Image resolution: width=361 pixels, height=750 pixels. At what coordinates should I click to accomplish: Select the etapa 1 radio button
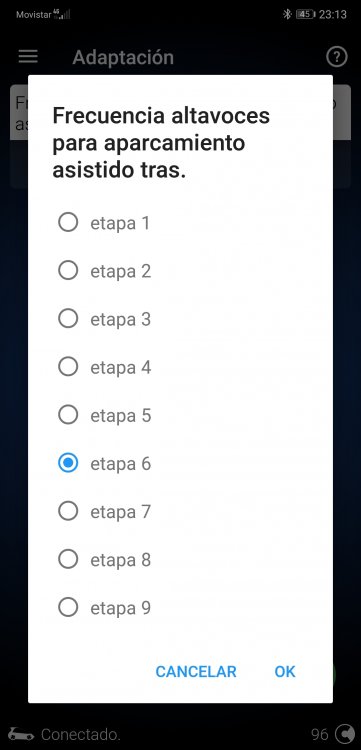coord(68,222)
